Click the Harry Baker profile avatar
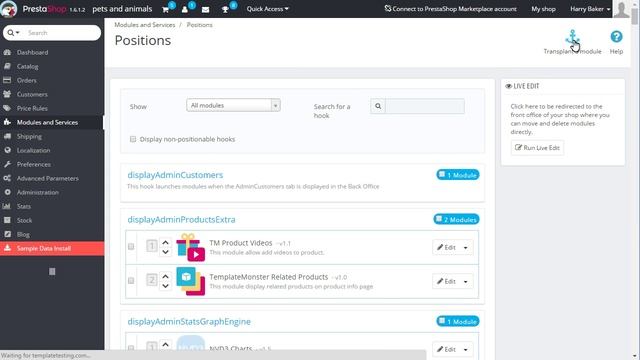640x360 pixels. point(621,9)
